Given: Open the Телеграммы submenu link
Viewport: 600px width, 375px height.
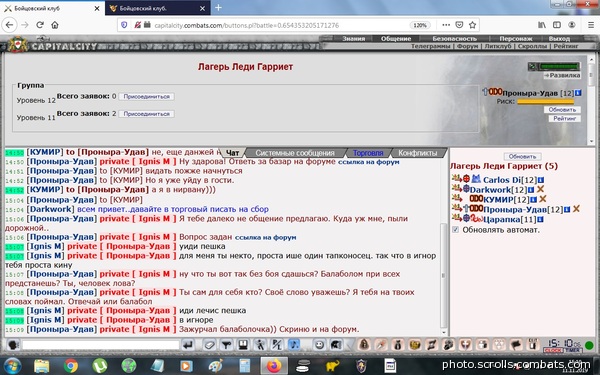Looking at the screenshot, I should point(431,46).
